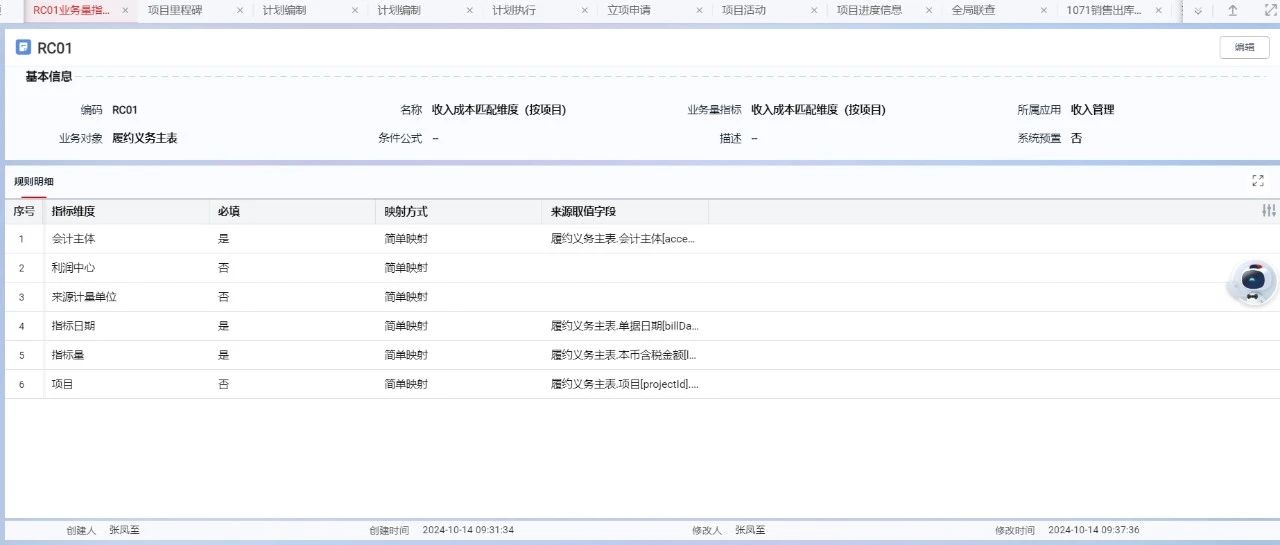Select the 会计主体 row cell
This screenshot has height=545, width=1280.
73,239
